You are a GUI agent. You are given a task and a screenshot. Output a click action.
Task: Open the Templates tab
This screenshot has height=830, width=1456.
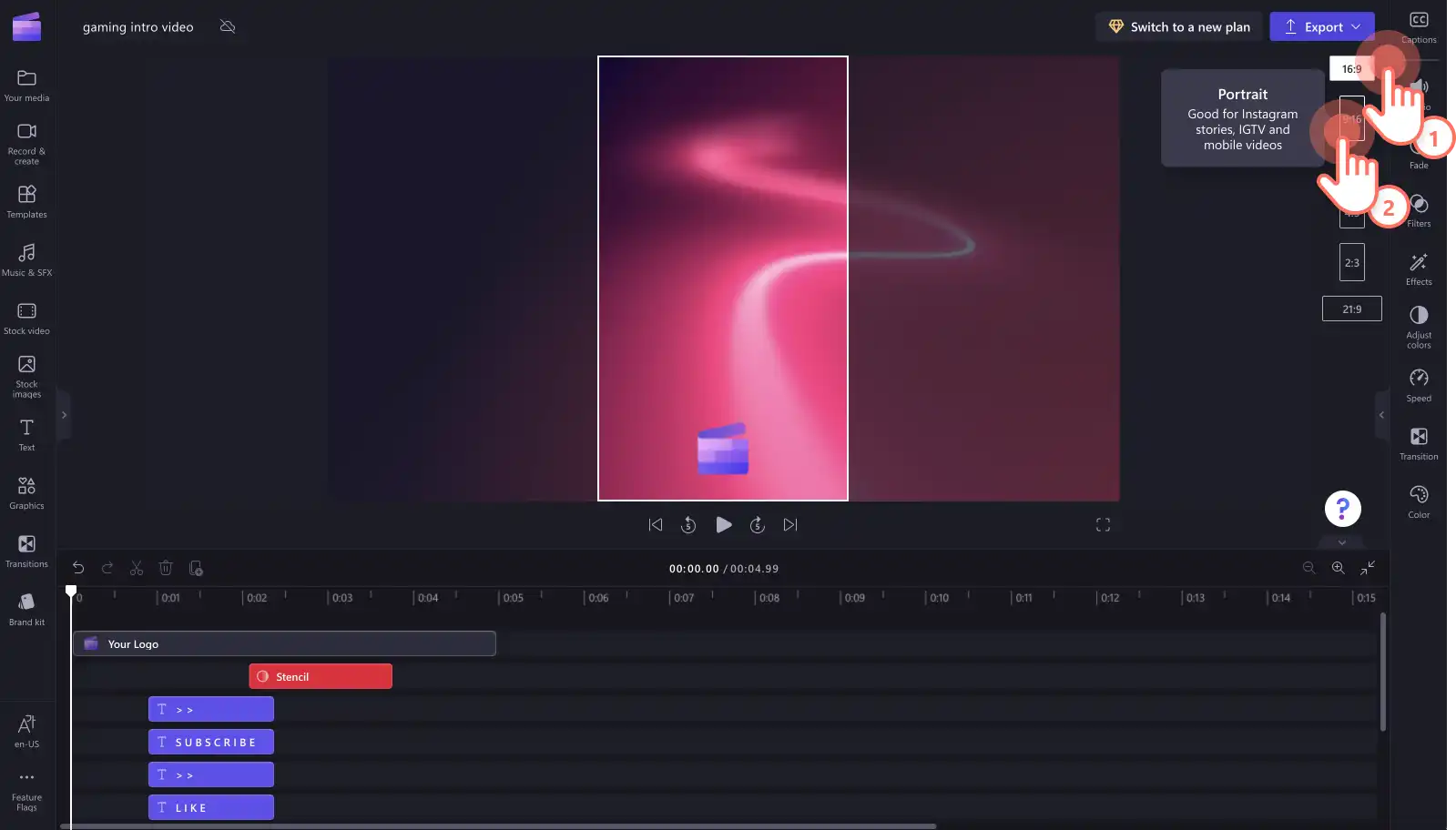click(x=26, y=202)
